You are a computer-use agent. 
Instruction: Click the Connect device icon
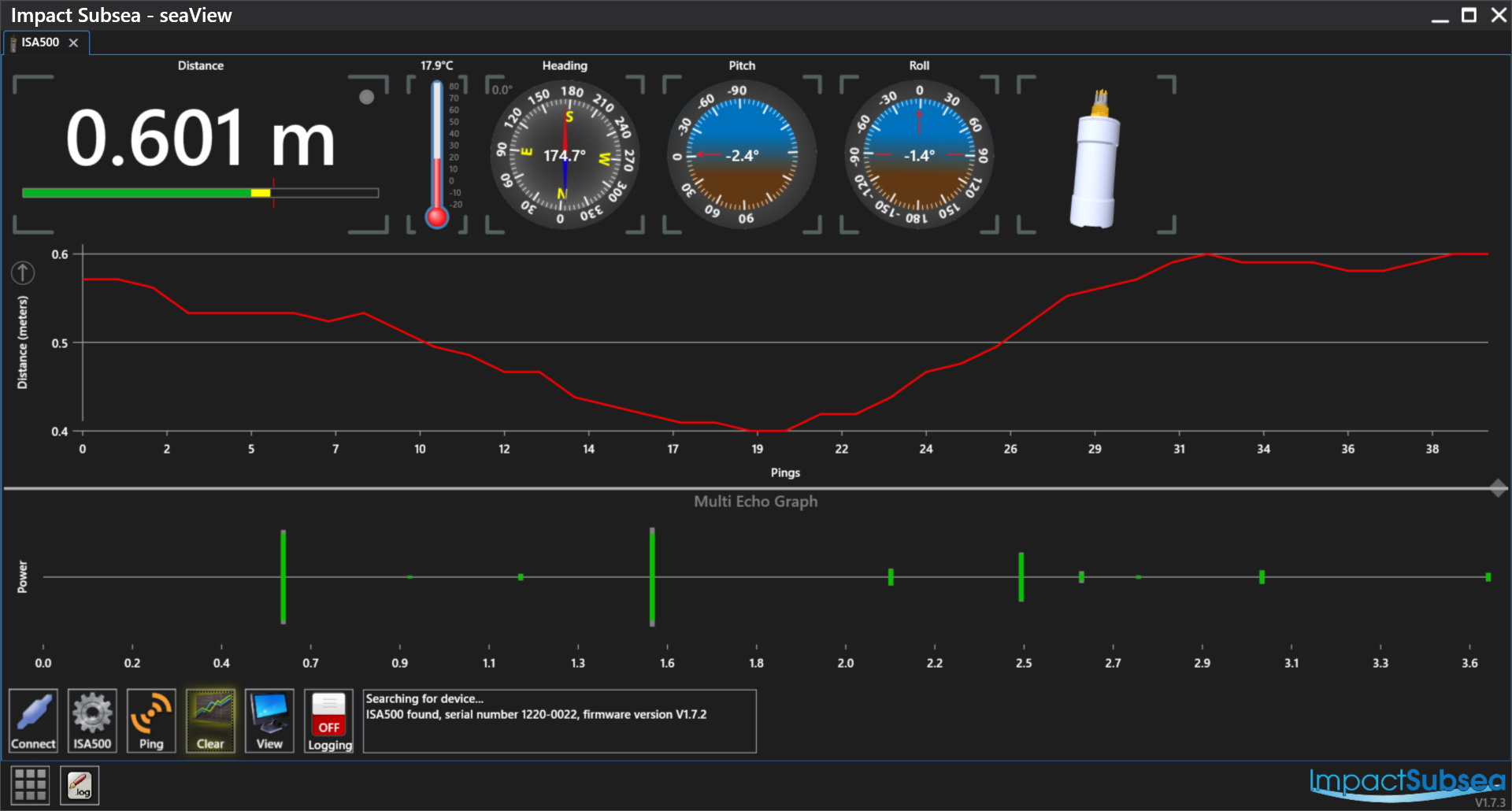[x=33, y=720]
